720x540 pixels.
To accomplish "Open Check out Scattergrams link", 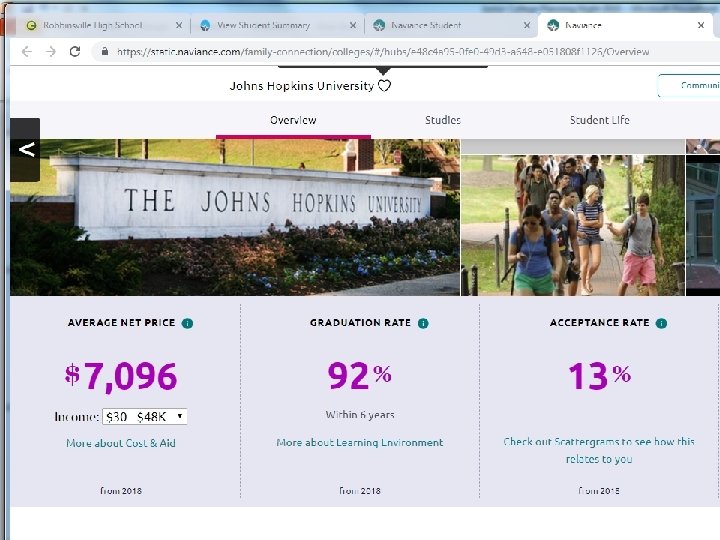I will click(x=599, y=450).
